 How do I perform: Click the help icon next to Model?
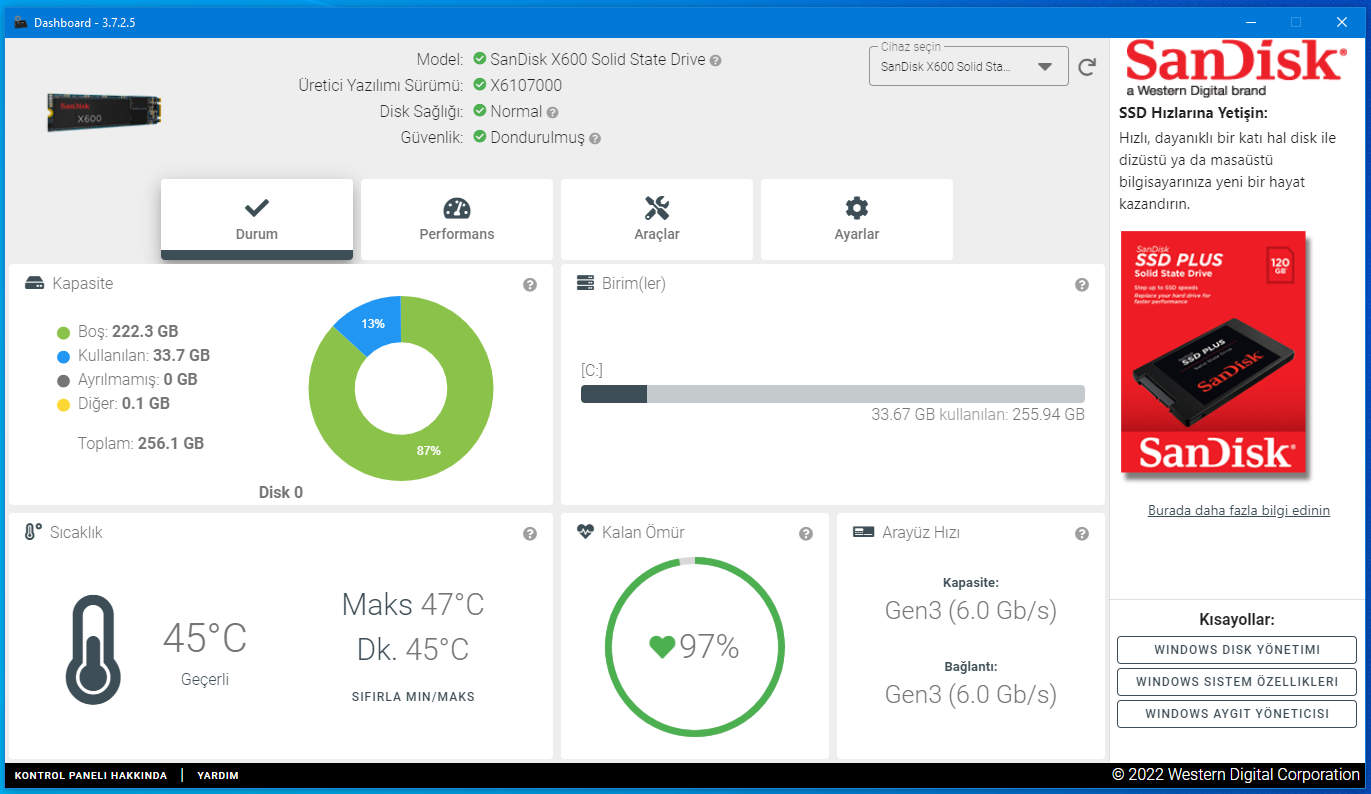[x=716, y=60]
